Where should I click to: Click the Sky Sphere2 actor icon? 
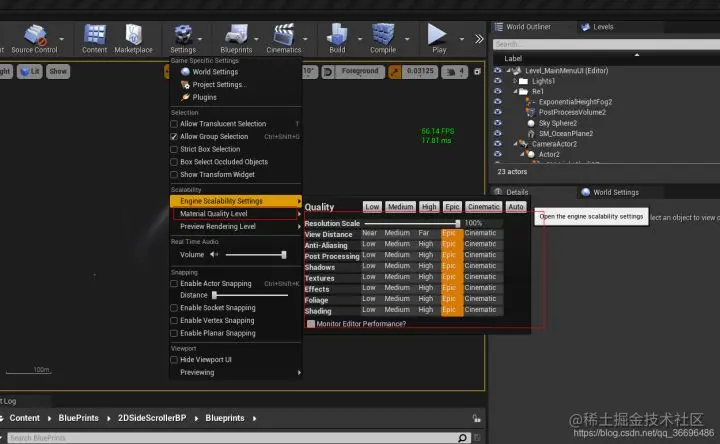[x=531, y=123]
